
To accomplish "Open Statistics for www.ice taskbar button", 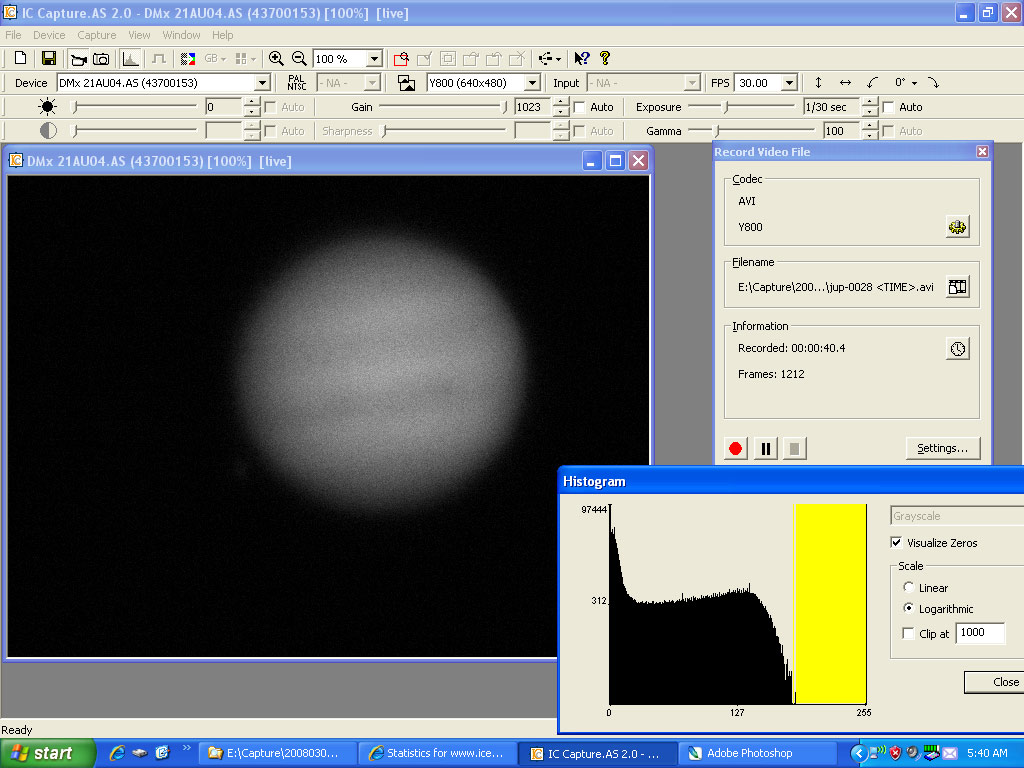I will [438, 753].
